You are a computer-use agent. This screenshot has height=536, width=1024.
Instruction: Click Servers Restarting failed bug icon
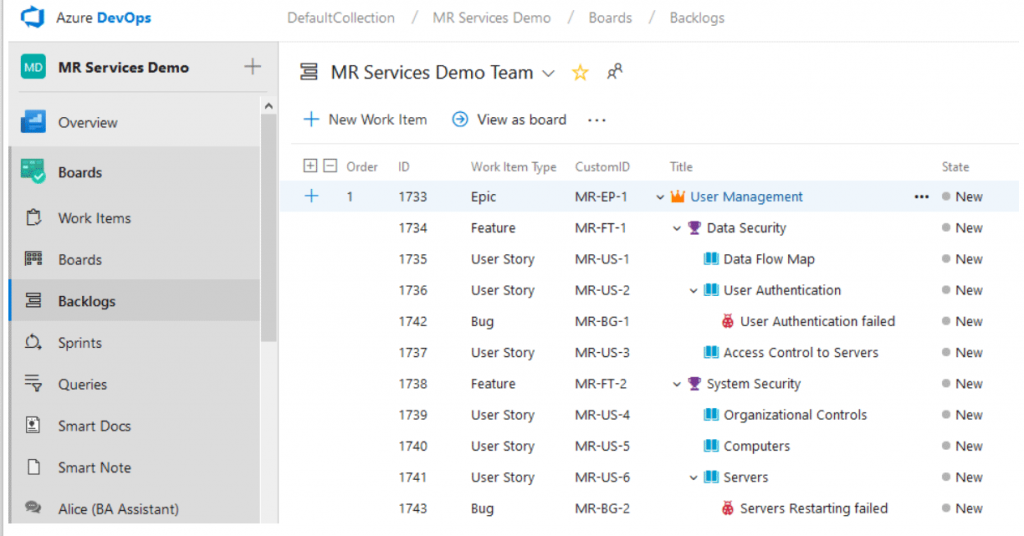click(728, 508)
